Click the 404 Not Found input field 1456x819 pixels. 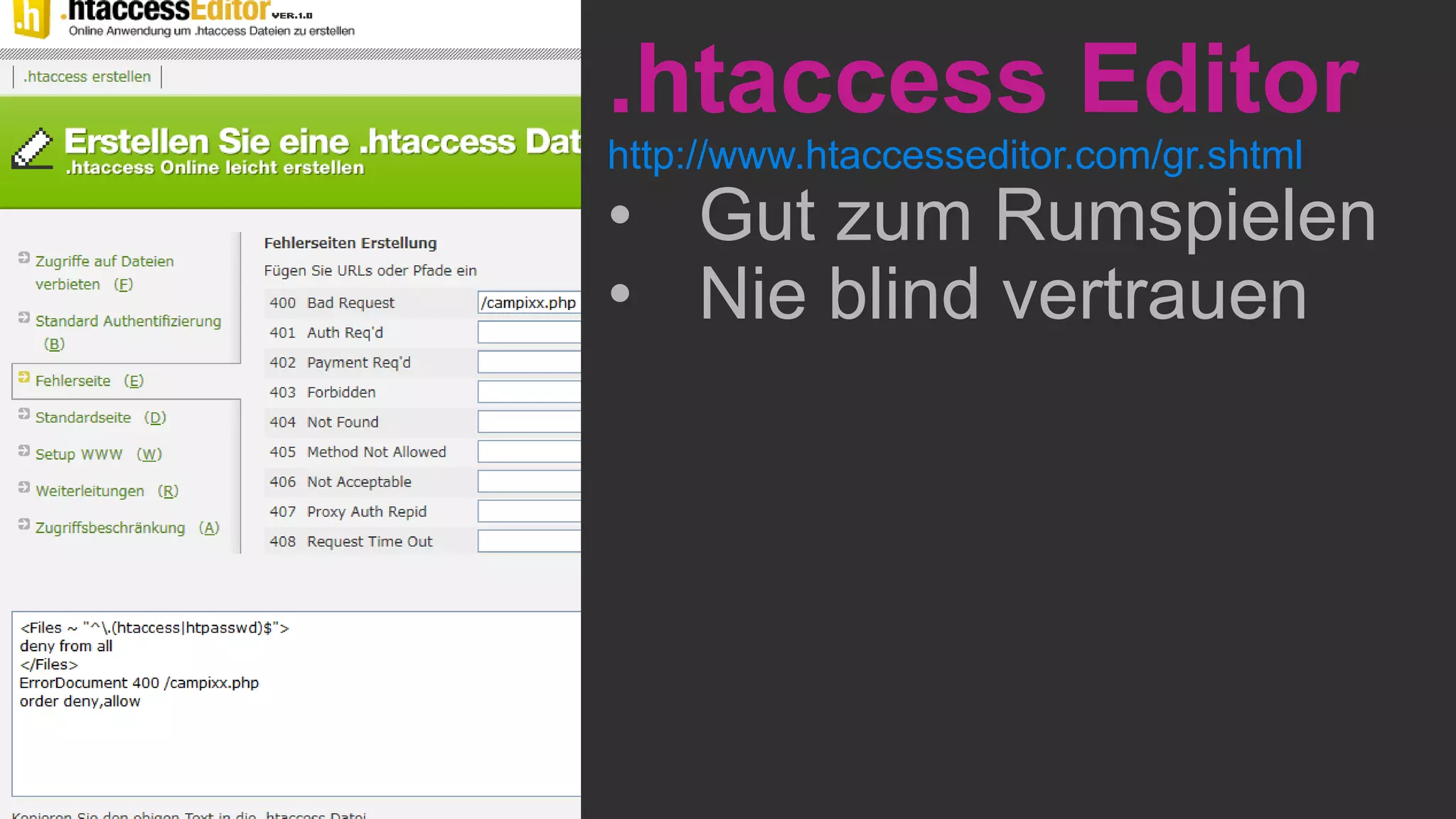(529, 422)
